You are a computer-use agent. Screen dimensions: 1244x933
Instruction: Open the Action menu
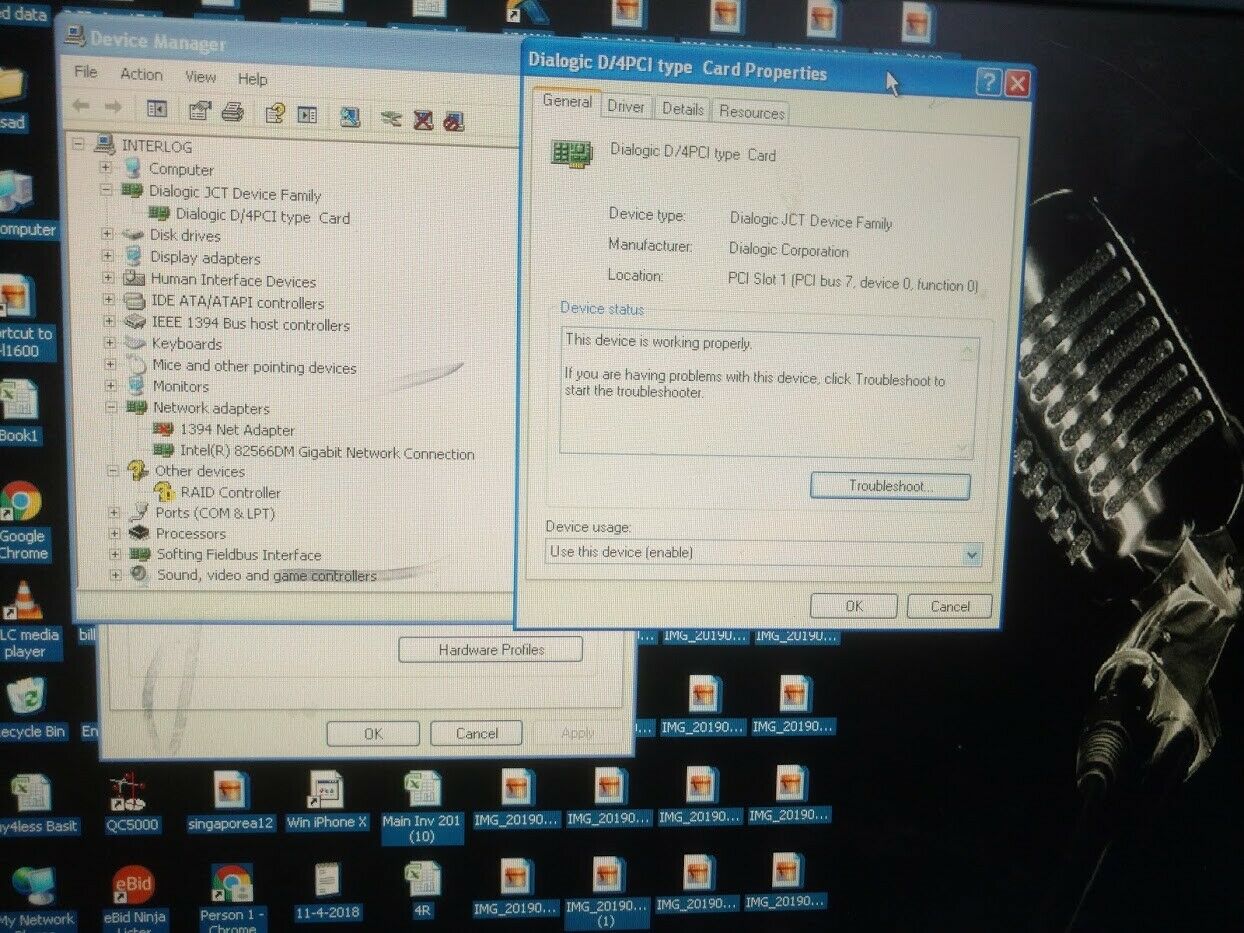pos(141,74)
